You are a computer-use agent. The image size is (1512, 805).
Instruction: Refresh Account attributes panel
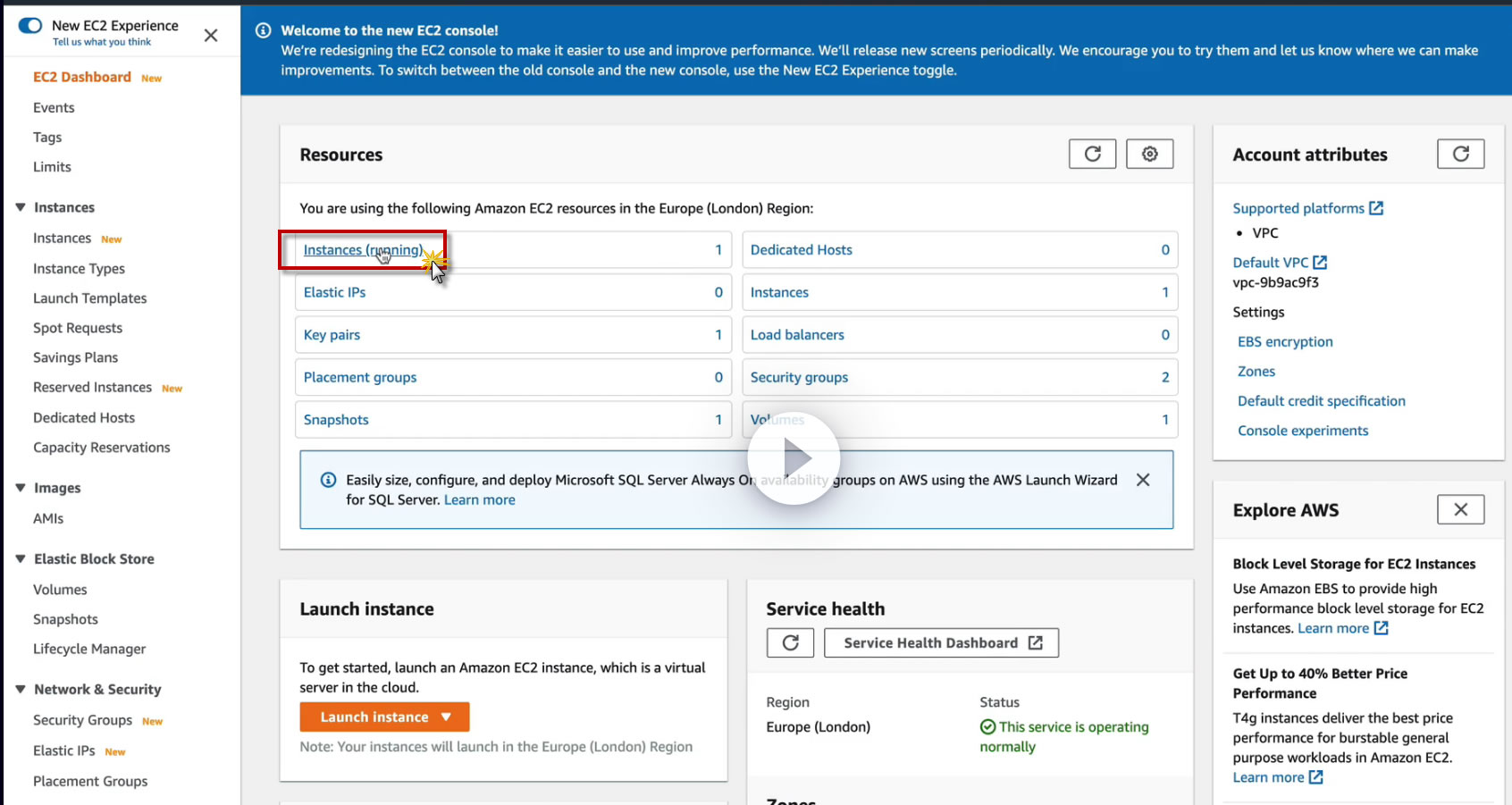[1460, 155]
